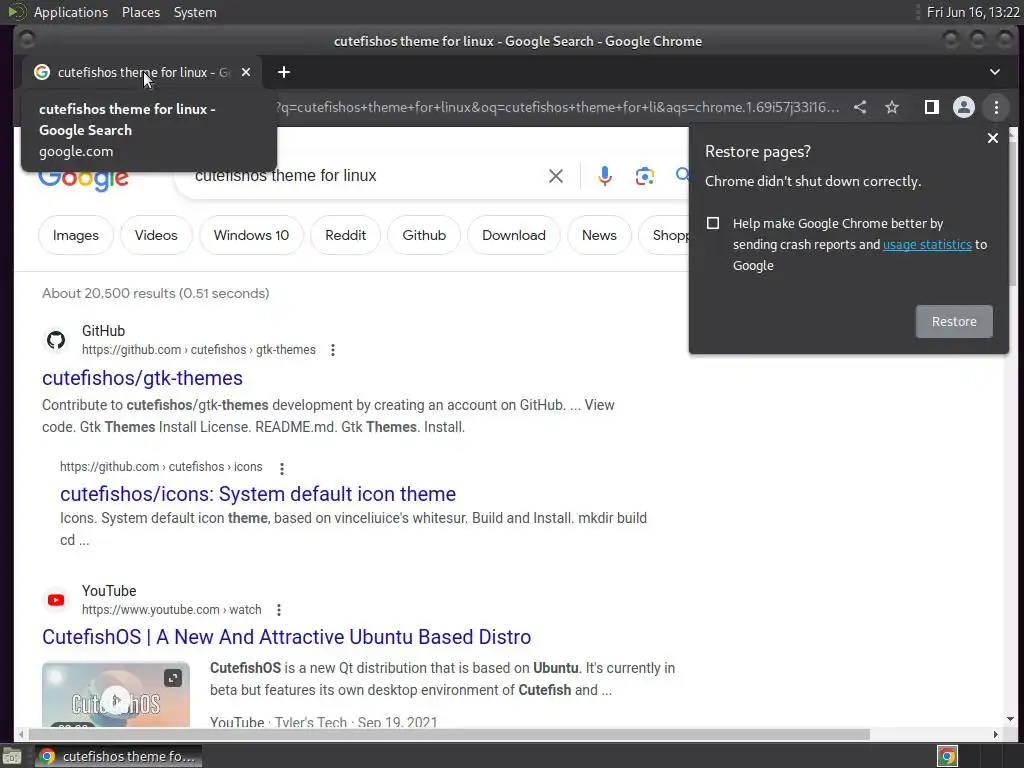Open the Places menu
This screenshot has width=1024, height=768.
[140, 12]
